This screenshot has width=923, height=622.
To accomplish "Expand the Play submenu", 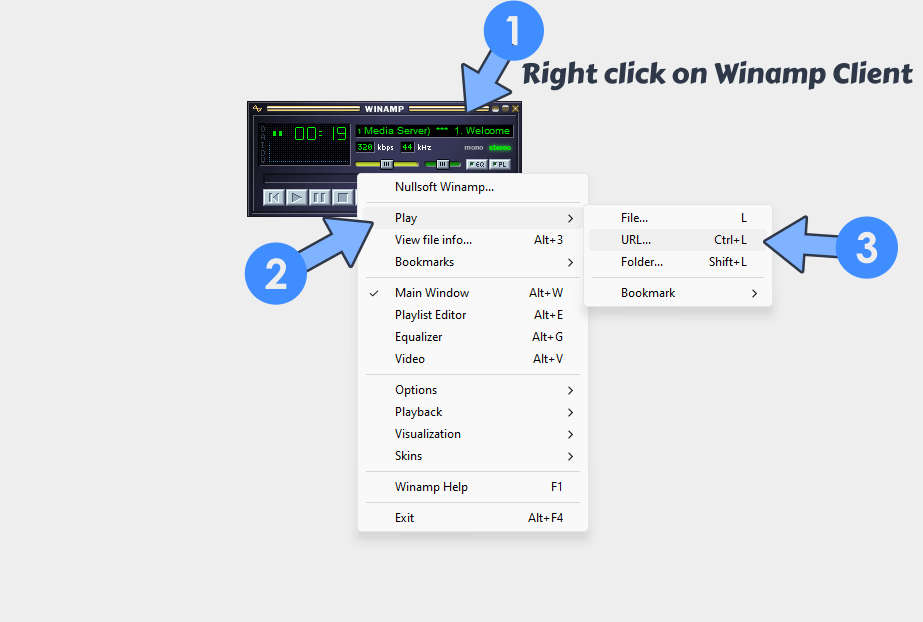I will pos(406,217).
